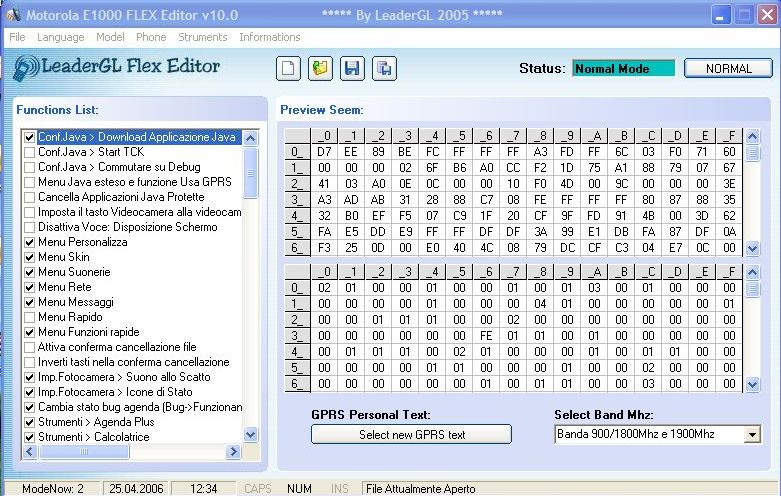This screenshot has width=781, height=496.
Task: Check Menu Java esteso e funzione Usa GPRS
Action: 29,182
